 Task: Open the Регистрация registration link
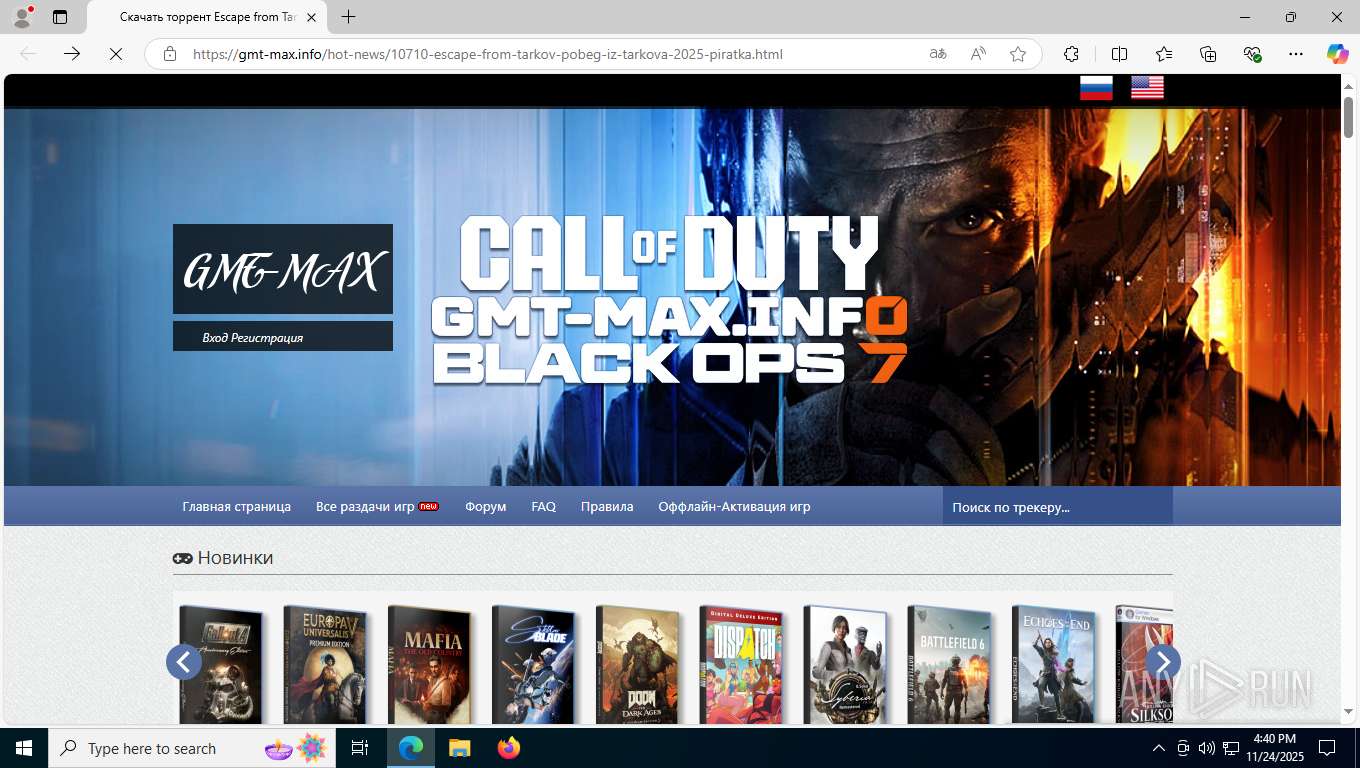click(266, 338)
